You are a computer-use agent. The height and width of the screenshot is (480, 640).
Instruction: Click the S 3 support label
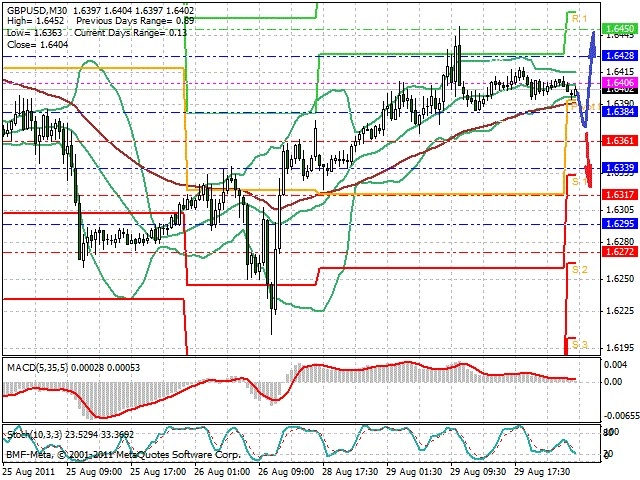pos(580,345)
